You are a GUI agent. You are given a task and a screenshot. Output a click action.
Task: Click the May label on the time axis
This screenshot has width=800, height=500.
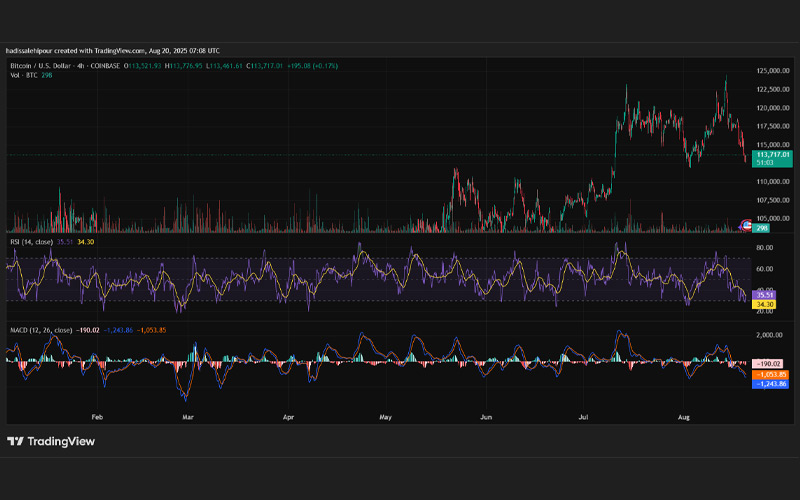(385, 417)
